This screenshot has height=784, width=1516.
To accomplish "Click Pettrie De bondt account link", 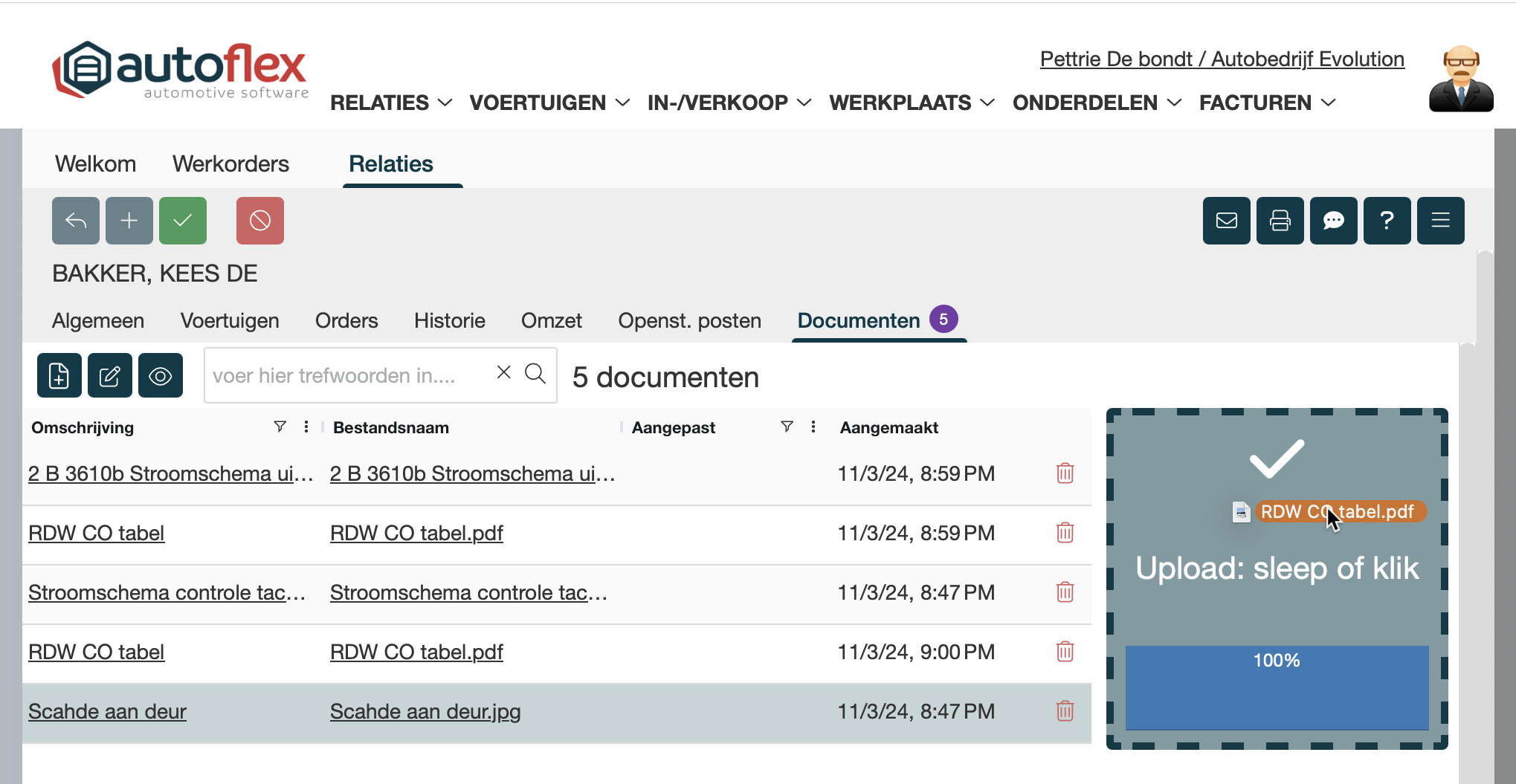I will pos(1222,59).
